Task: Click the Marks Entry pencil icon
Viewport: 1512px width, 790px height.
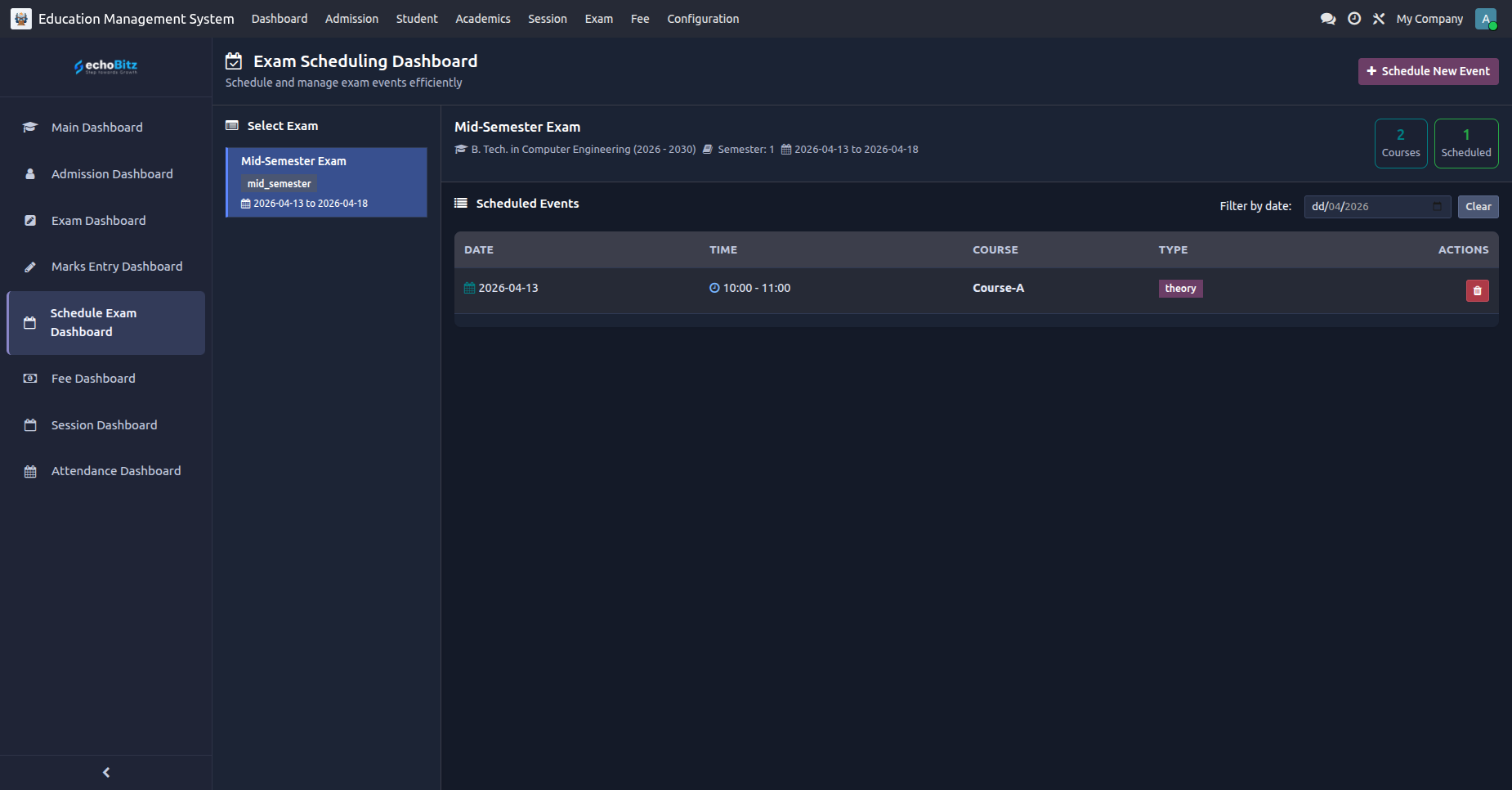Action: [30, 267]
